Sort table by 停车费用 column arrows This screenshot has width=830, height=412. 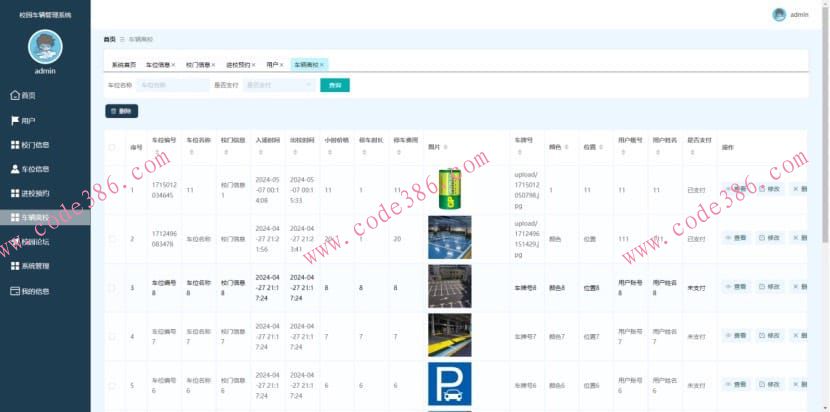398,152
